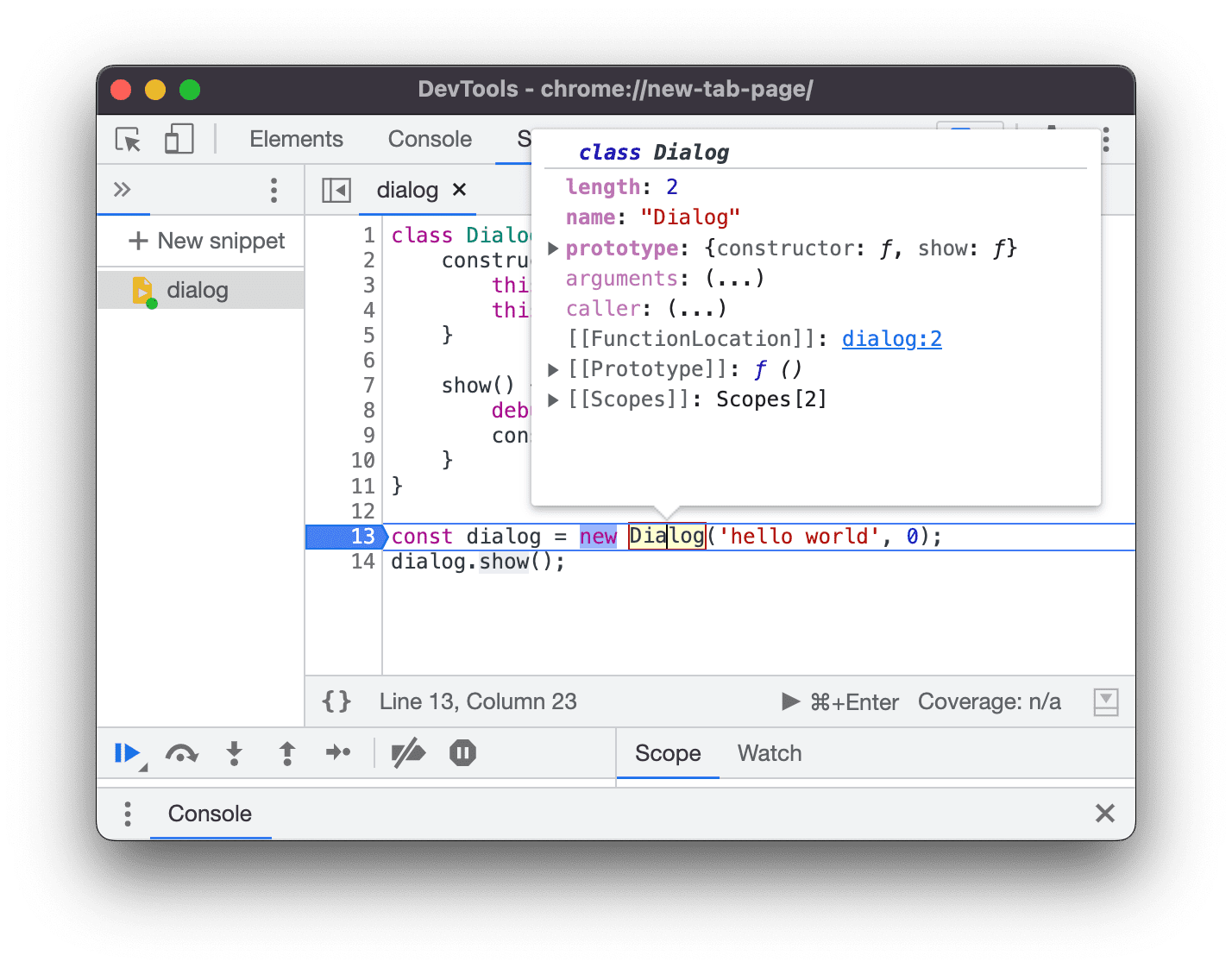Enable pause on exceptions
Screen dimensions: 1232x968
(462, 752)
